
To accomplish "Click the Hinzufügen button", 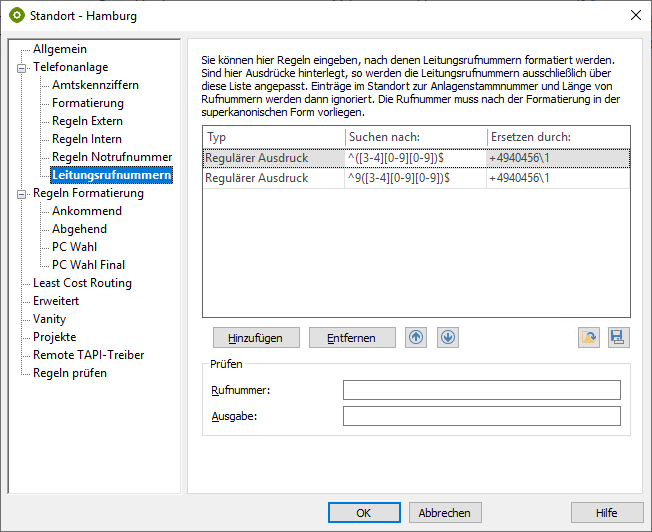I will [255, 338].
